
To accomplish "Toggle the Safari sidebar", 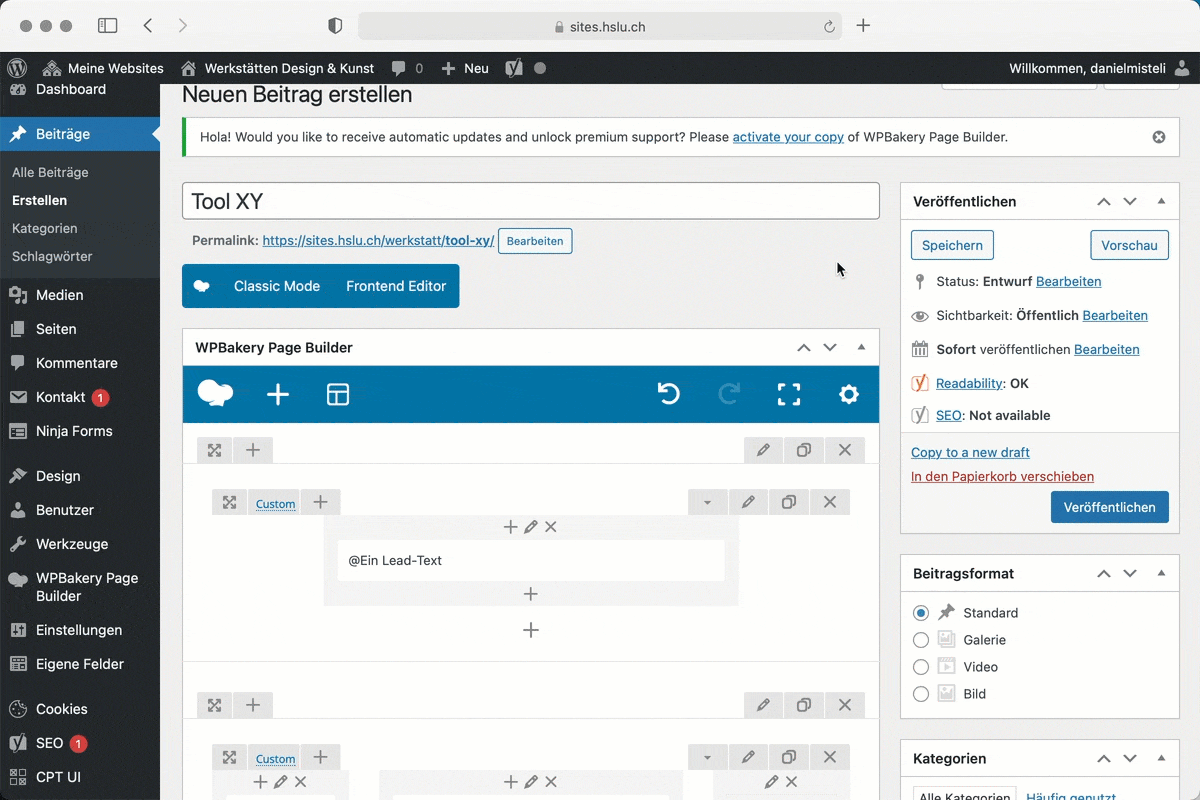I will 107,26.
